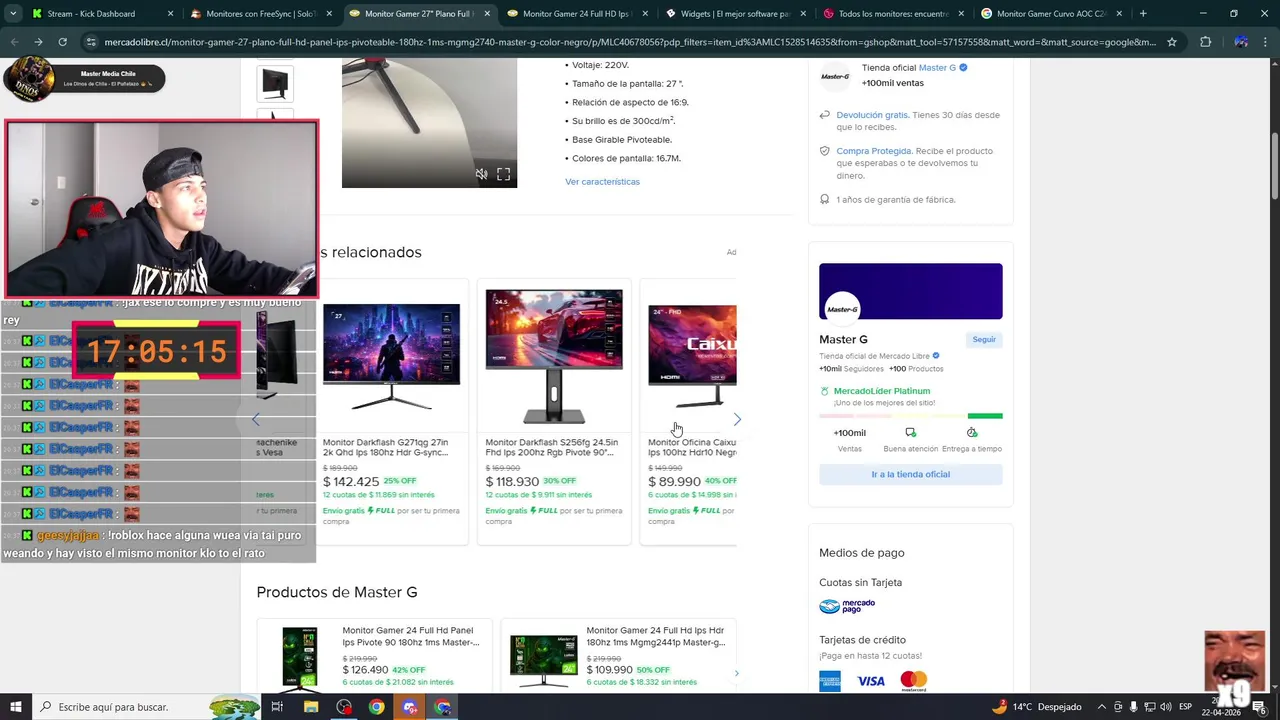Reload the current page
This screenshot has width=1280, height=720.
click(x=62, y=42)
